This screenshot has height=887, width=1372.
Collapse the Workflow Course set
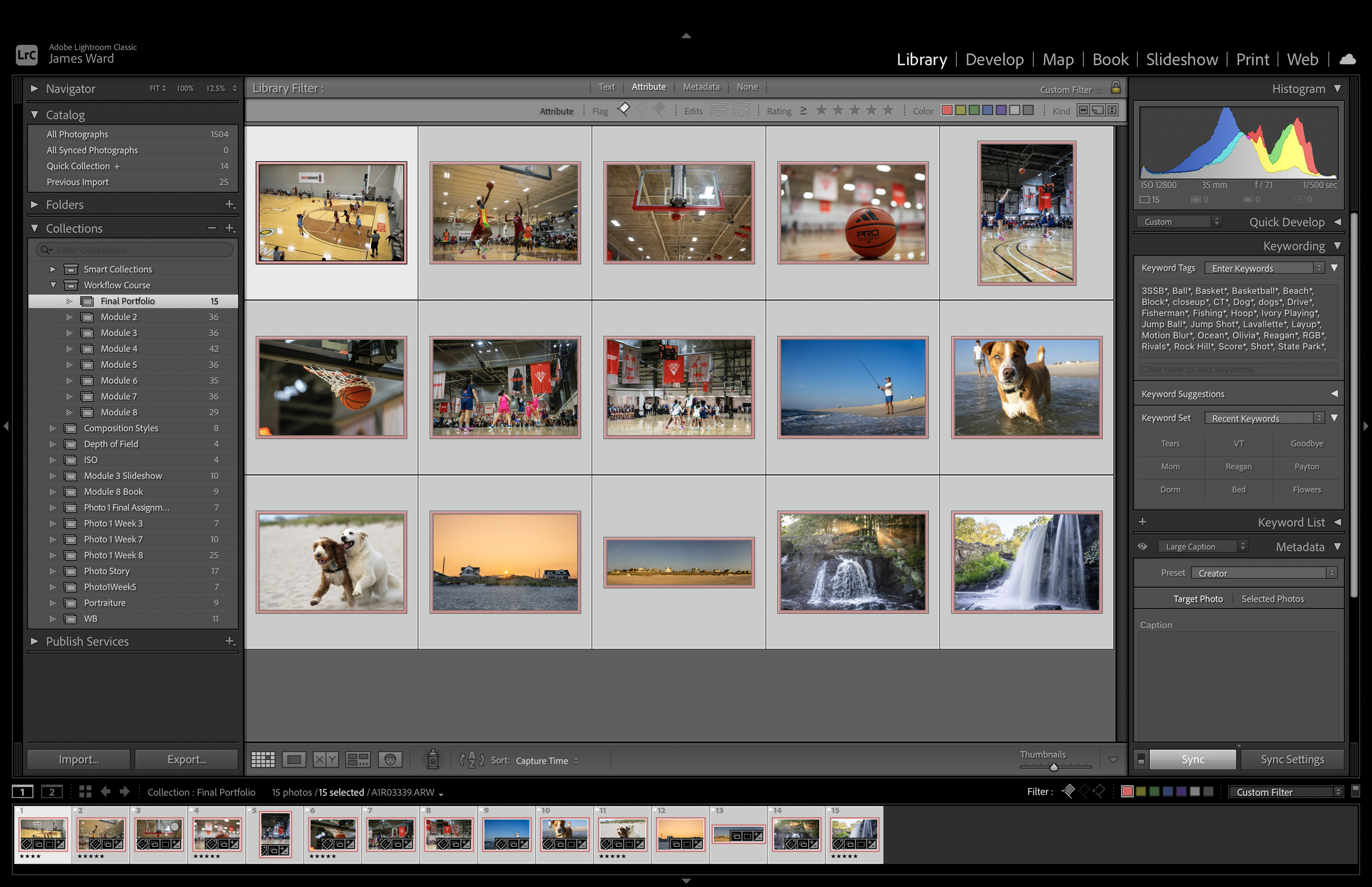click(x=53, y=284)
